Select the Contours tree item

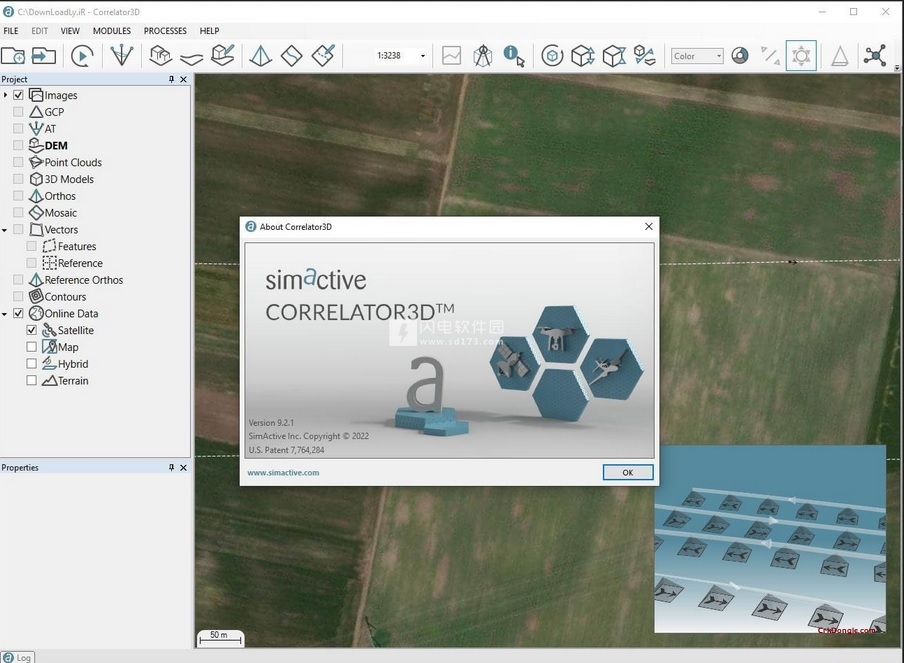point(65,296)
